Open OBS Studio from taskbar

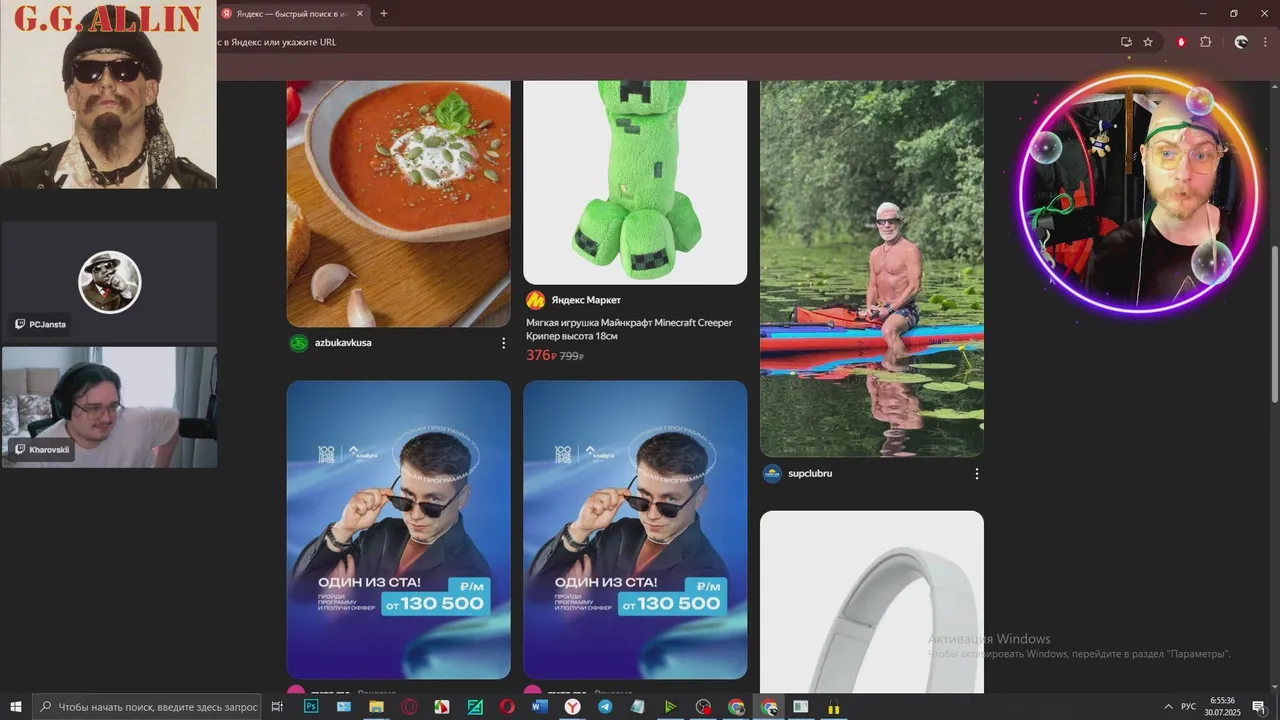click(703, 706)
